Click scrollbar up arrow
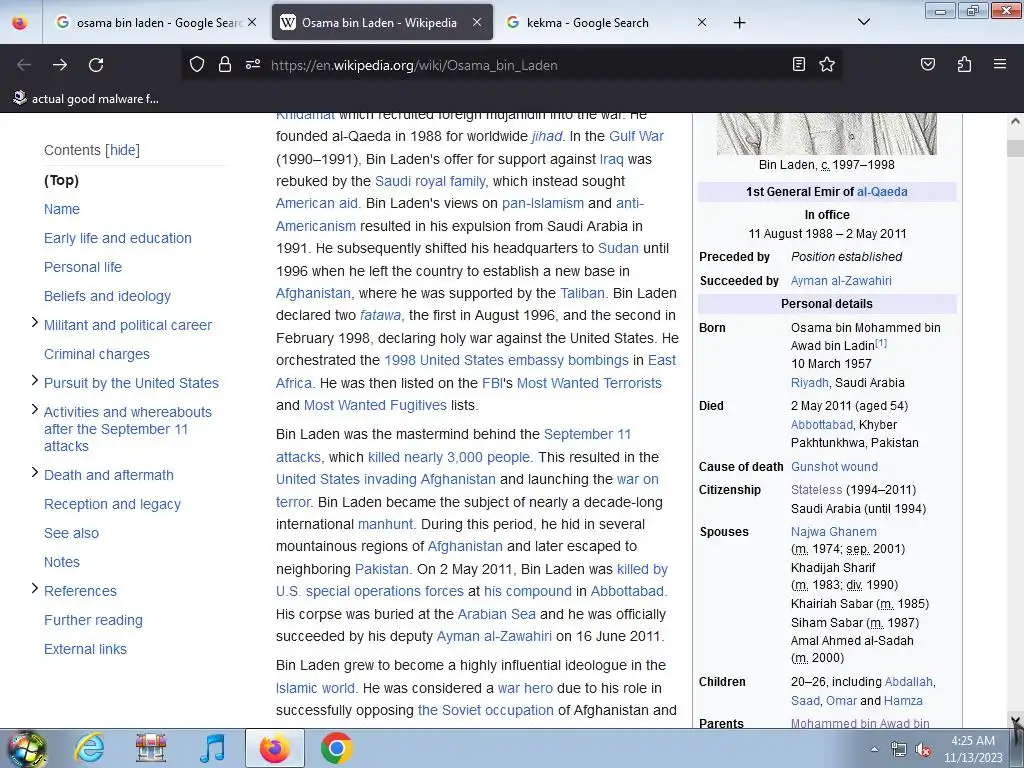This screenshot has height=768, width=1024. tap(1016, 121)
